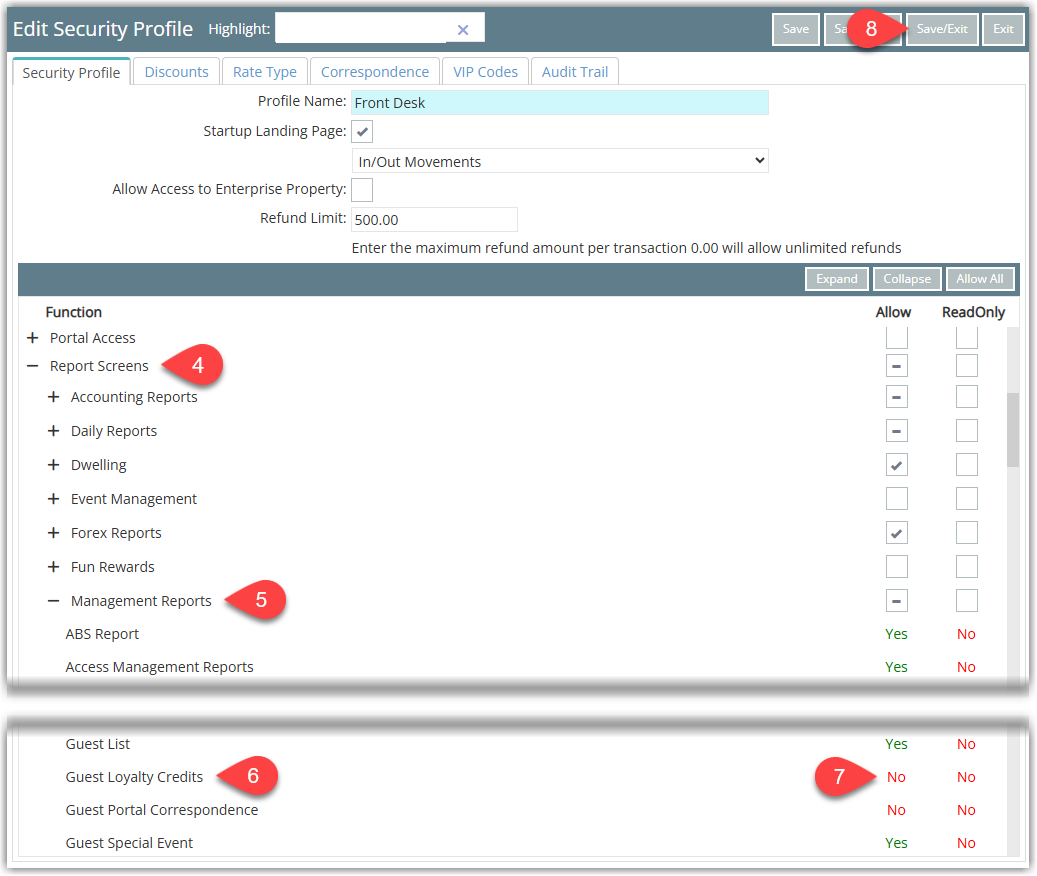Screen dimensions: 1037x876
Task: Tick Allow checkbox for Portal Access
Action: [x=897, y=338]
